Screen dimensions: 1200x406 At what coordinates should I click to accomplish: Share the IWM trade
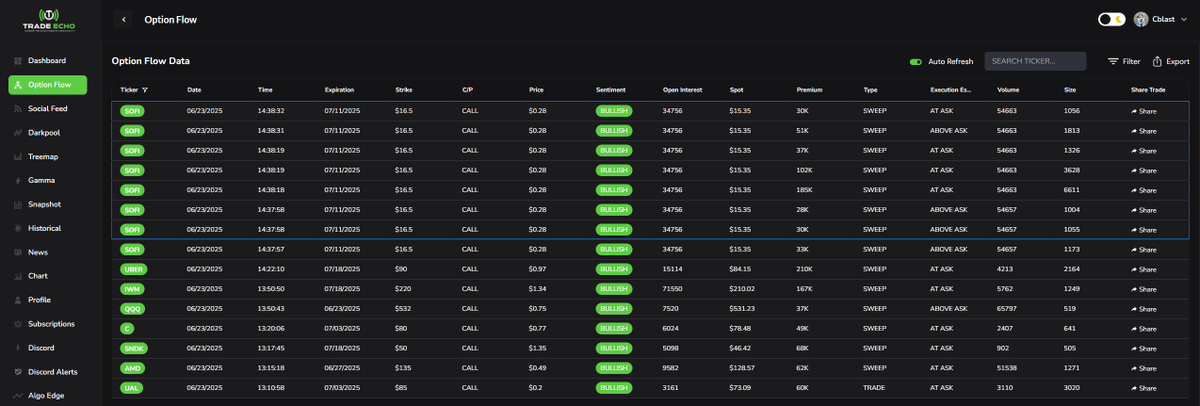point(1144,289)
